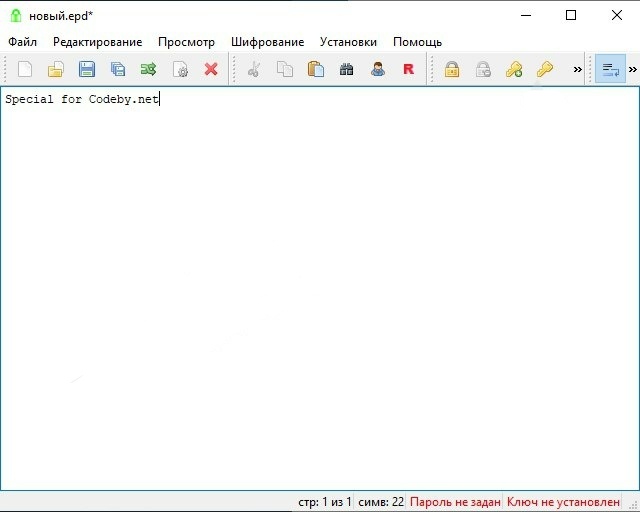Open the Редактирование menu
Viewport: 640px width, 512px height.
coord(98,42)
